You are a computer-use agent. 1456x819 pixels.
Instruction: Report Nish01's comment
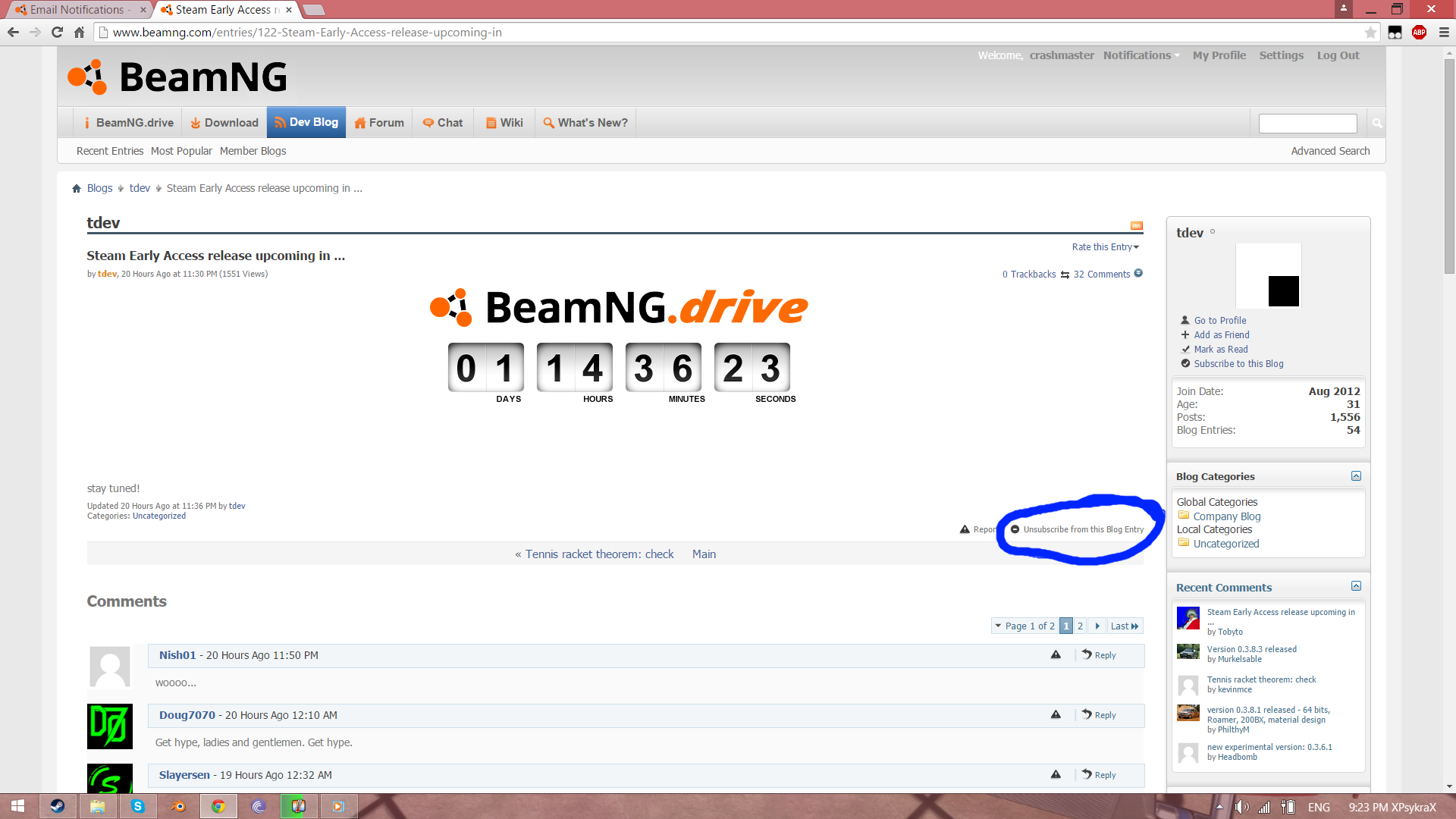1056,654
